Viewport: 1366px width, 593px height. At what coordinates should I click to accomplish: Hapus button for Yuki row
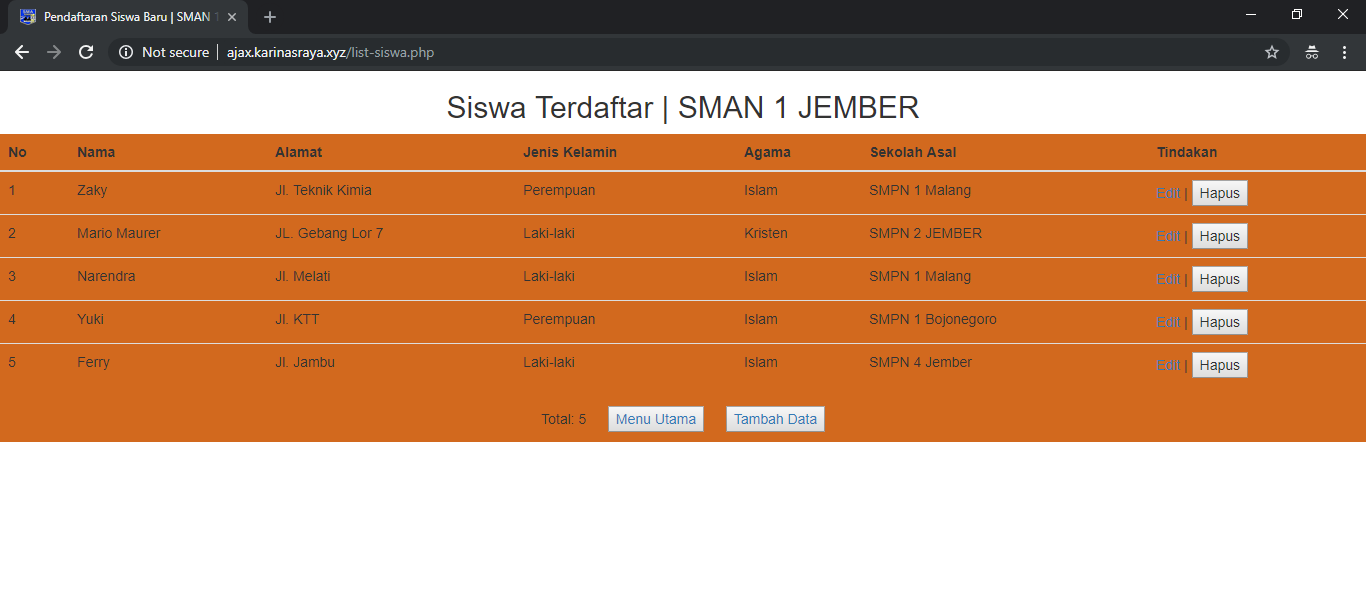(1219, 322)
